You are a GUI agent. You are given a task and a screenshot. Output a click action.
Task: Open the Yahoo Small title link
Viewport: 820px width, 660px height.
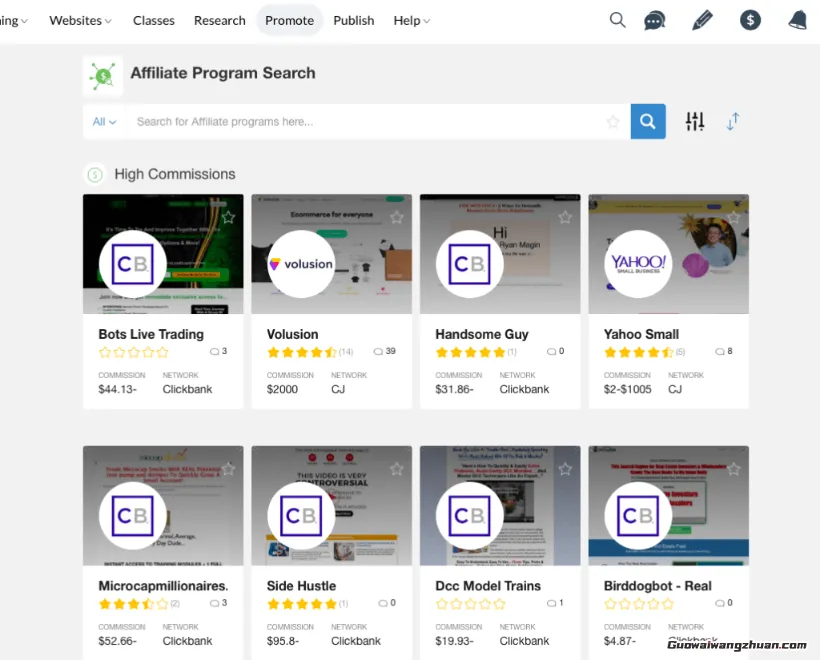641,334
